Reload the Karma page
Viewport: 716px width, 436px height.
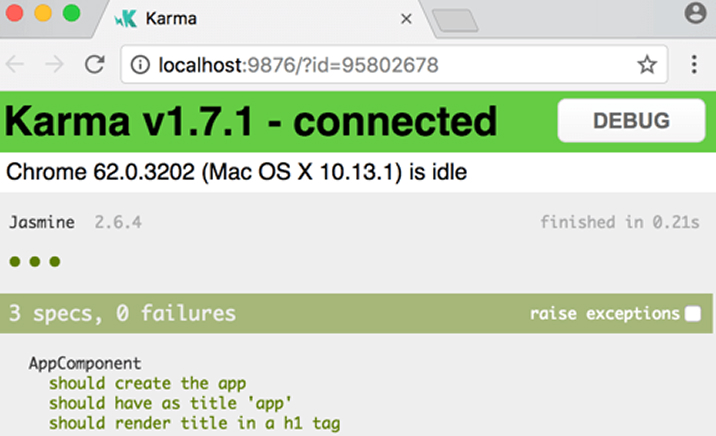click(95, 65)
